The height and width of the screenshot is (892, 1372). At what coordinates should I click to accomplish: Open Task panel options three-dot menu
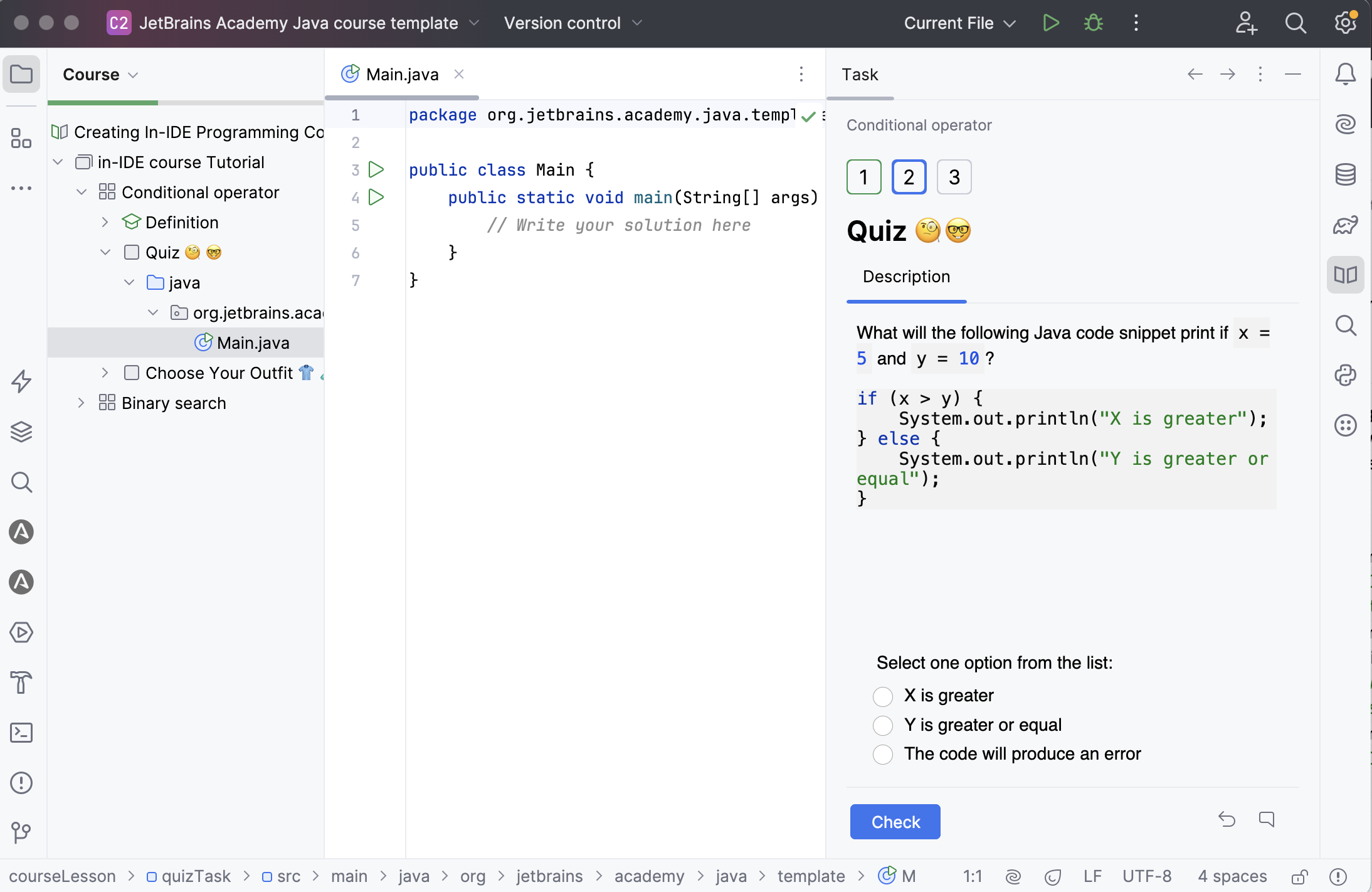(x=1260, y=74)
